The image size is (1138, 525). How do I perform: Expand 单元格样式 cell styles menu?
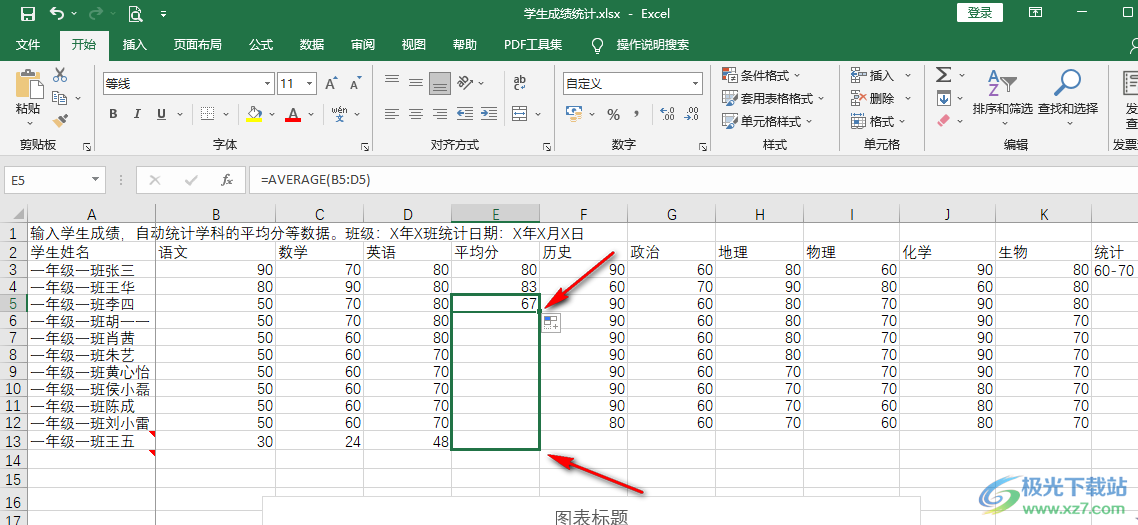coord(767,121)
